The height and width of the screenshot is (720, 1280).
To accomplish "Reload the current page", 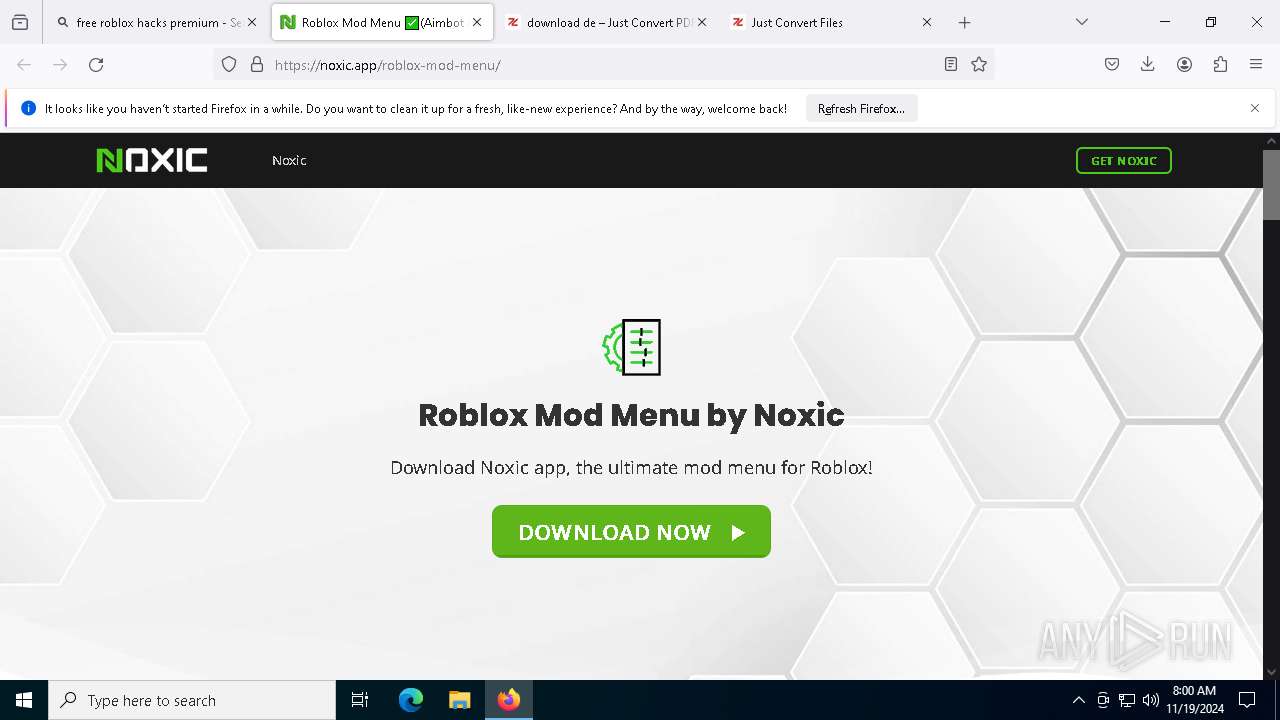I will (x=96, y=65).
